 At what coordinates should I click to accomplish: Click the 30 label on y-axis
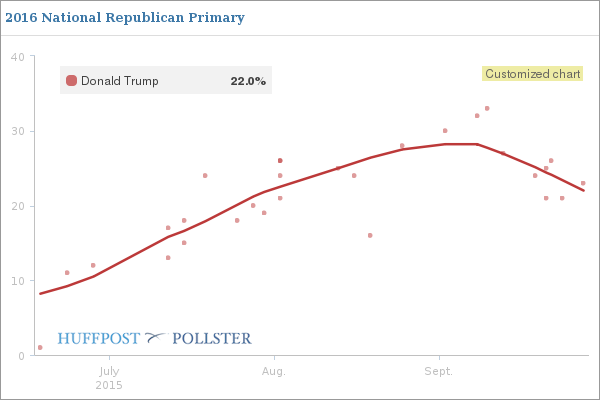click(18, 131)
